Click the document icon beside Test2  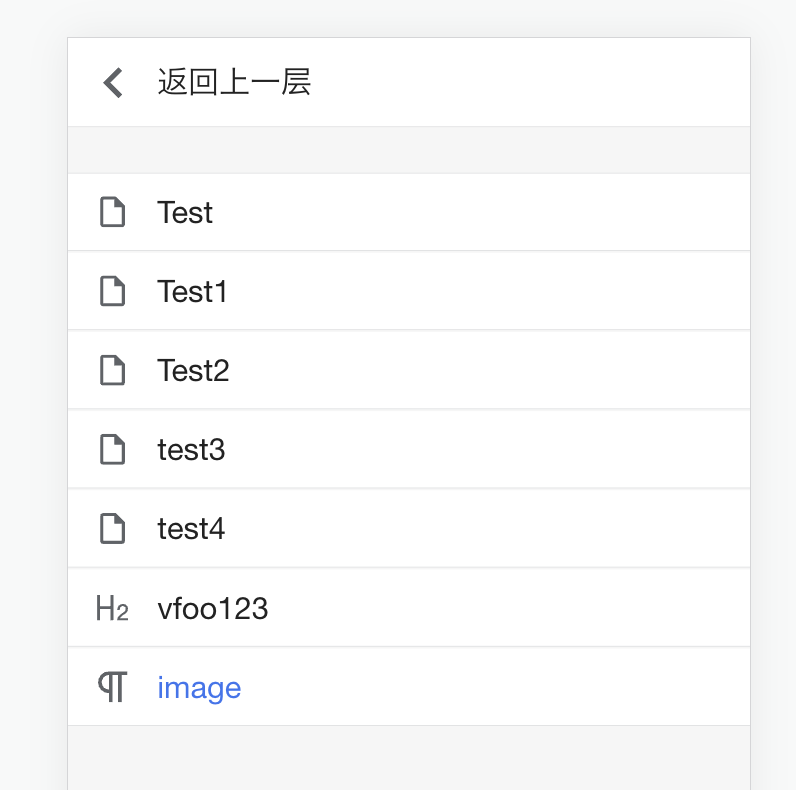point(112,370)
